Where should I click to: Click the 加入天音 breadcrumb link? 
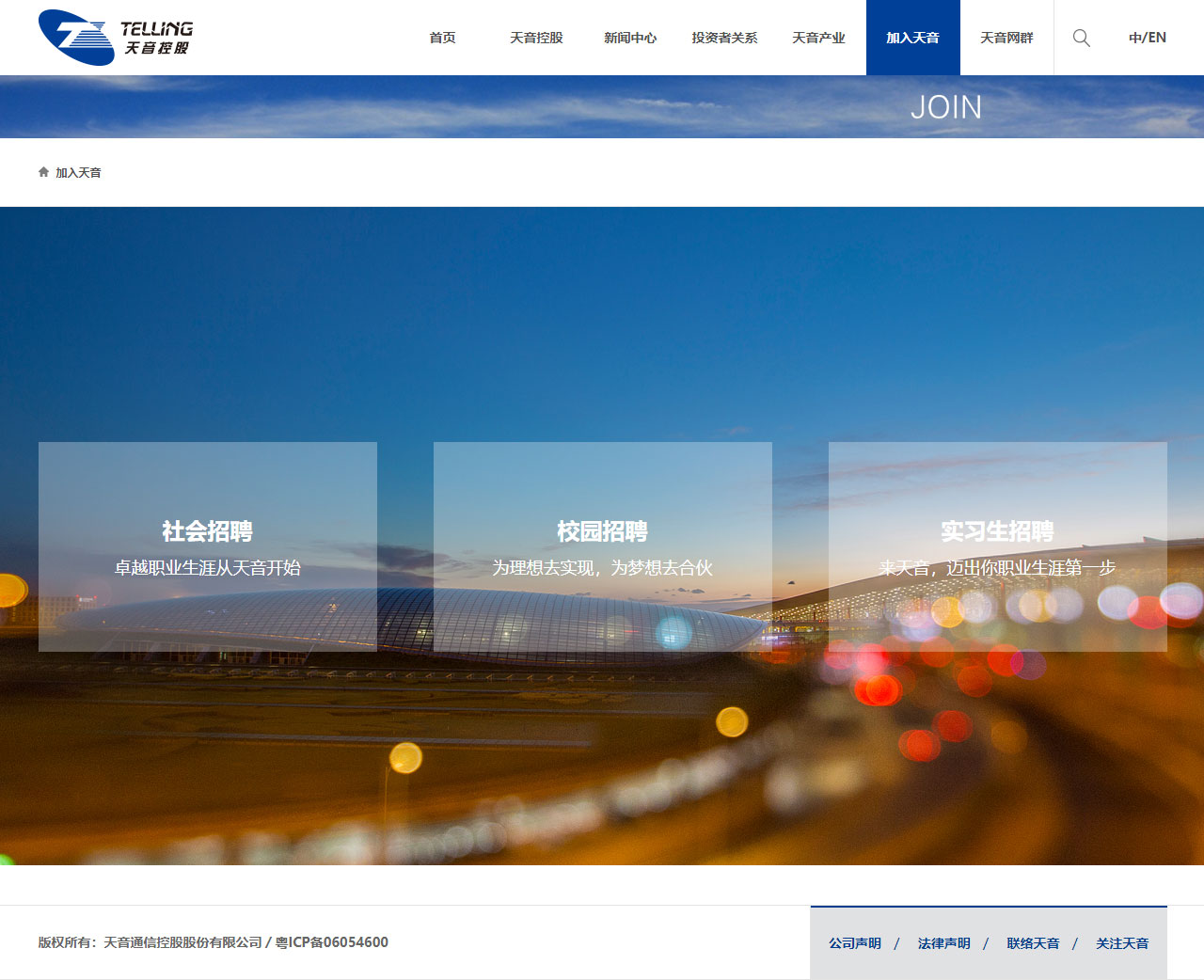coord(78,173)
